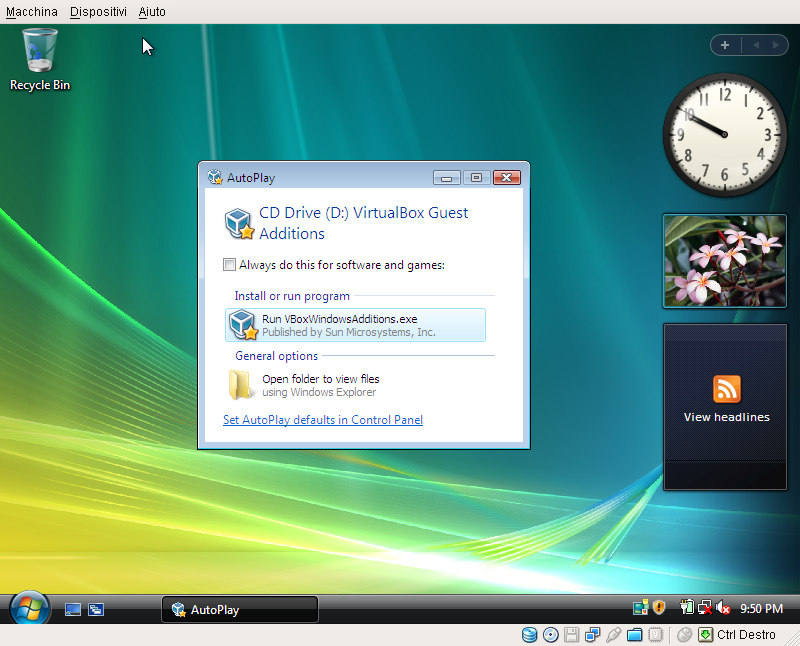Image resolution: width=800 pixels, height=646 pixels.
Task: Click Show Desktop in Quick Launch
Action: pyautogui.click(x=73, y=609)
